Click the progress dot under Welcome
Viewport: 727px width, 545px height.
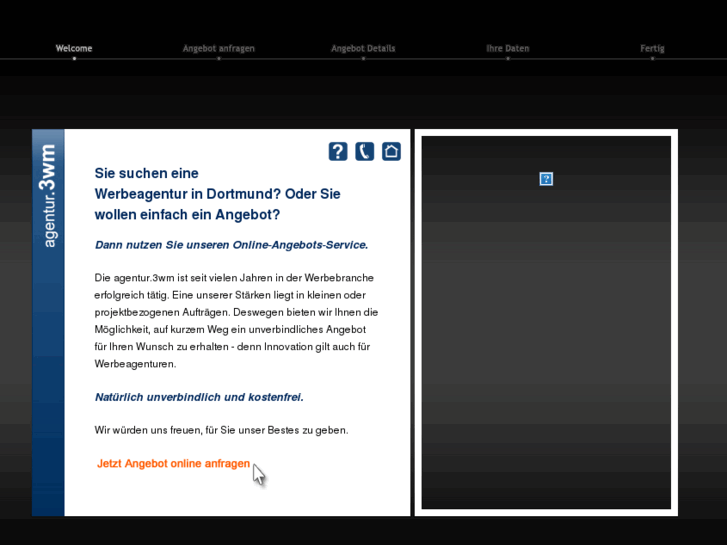(x=74, y=58)
